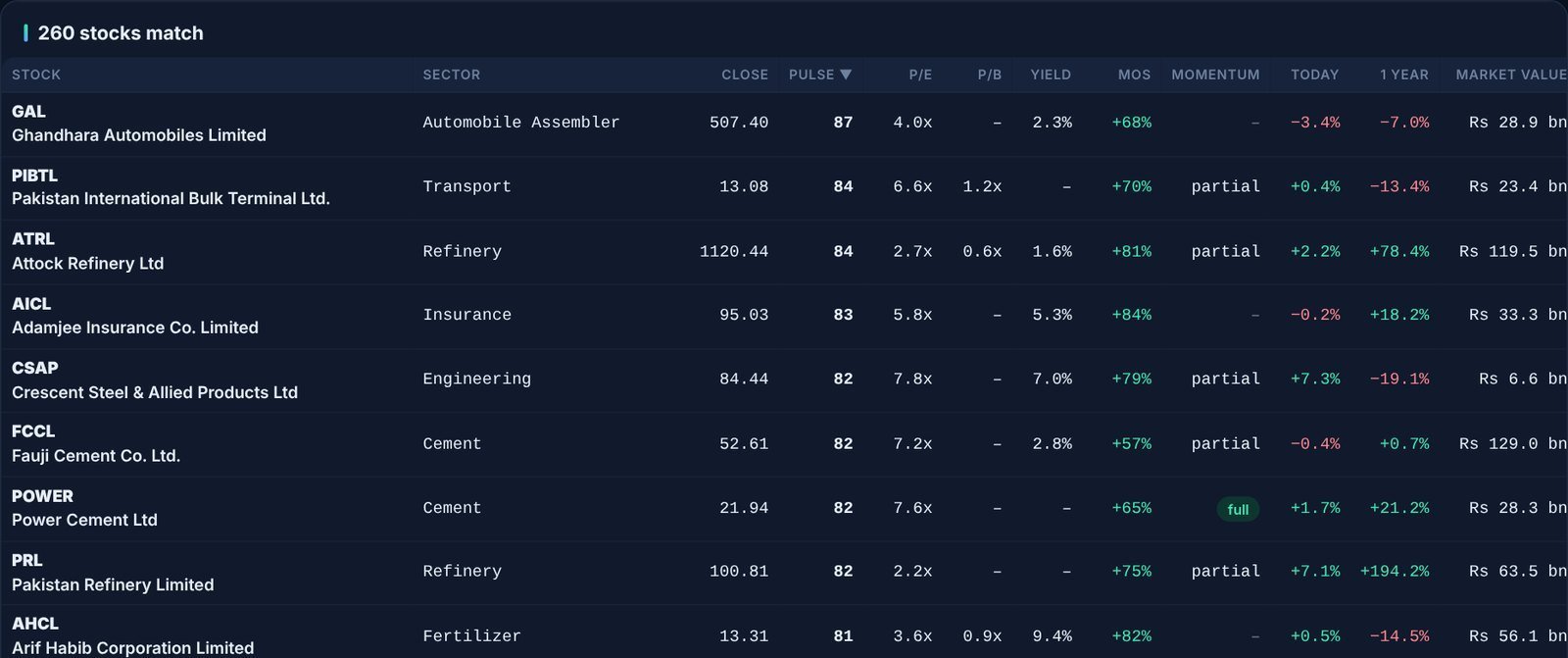Click Engineering sector cell
The height and width of the screenshot is (658, 1568).
[476, 379]
